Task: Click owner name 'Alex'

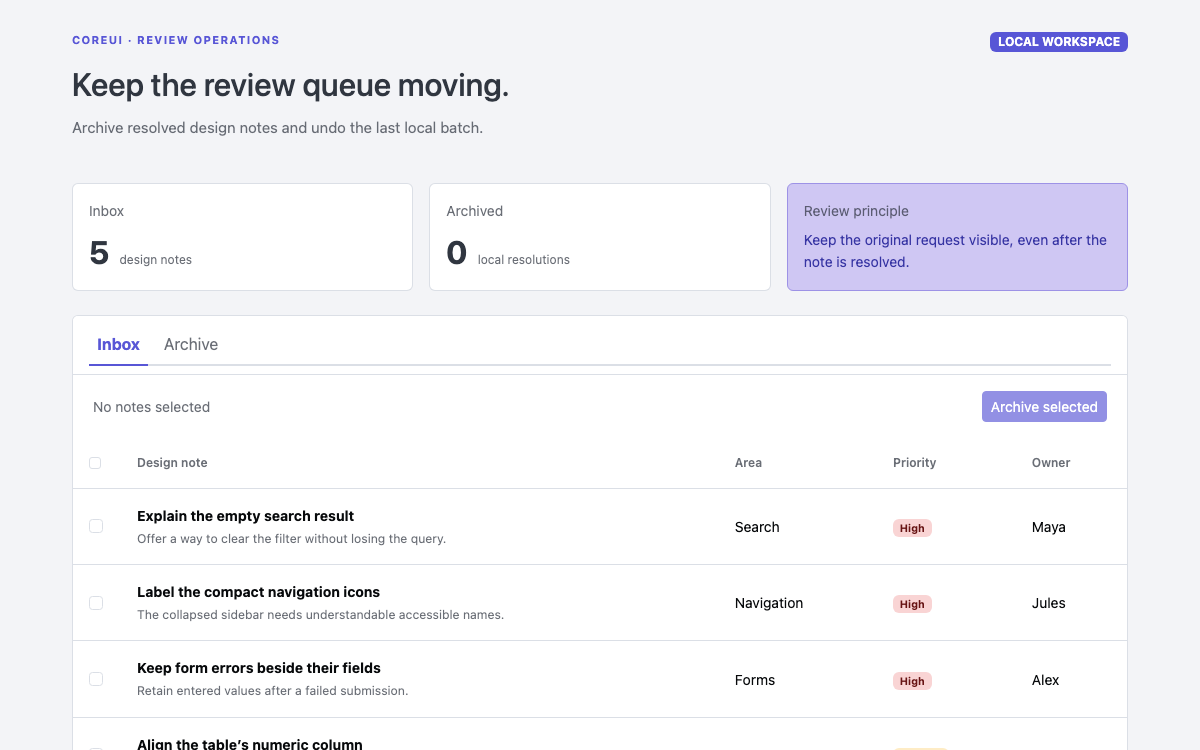Action: coord(1046,680)
